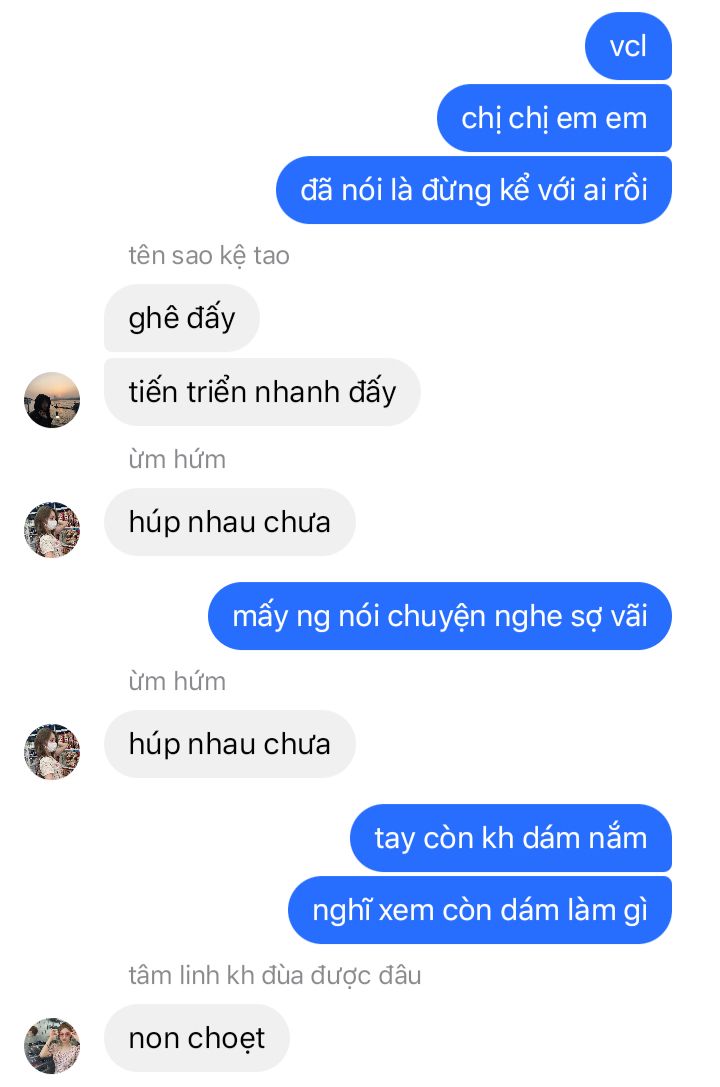Tap first 'húp nhau chưa' message bubble
This screenshot has width=720, height=1087.
click(x=229, y=522)
